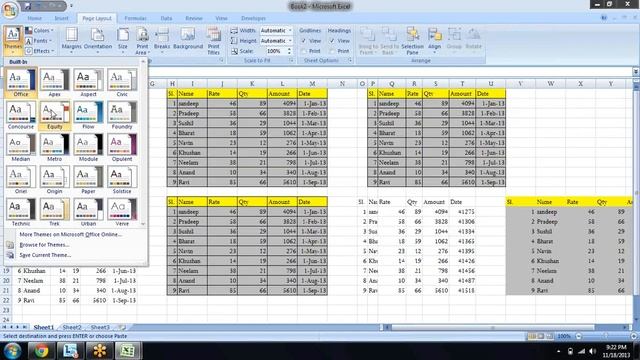Switch to Sheet3 tab
Viewport: 640px width, 360px height.
click(100, 327)
